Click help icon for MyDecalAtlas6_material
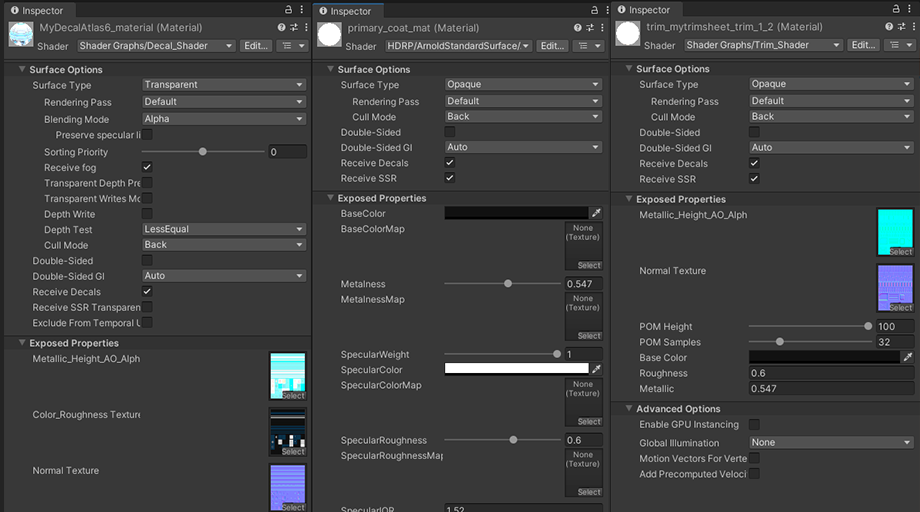 281,28
